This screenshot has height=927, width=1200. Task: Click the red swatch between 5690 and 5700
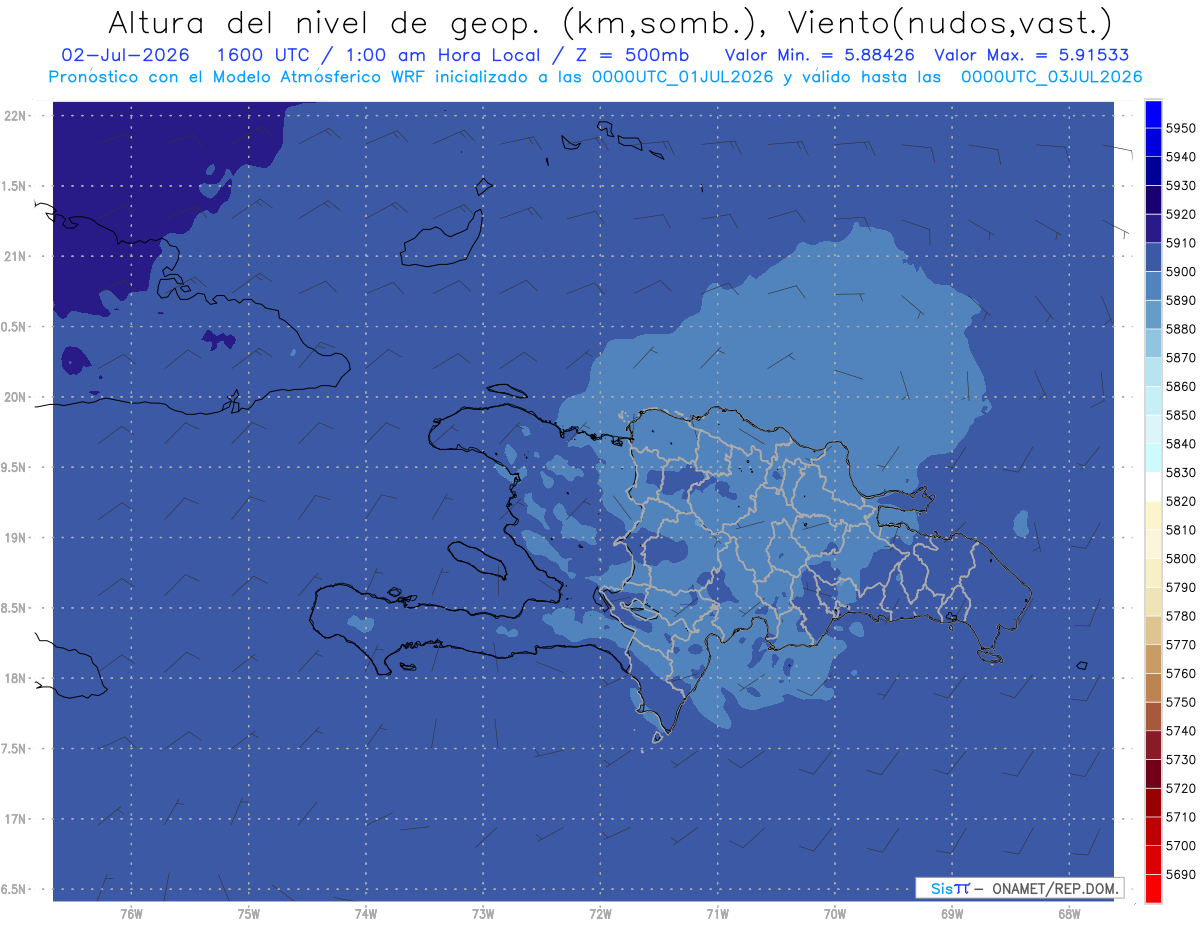[1153, 860]
